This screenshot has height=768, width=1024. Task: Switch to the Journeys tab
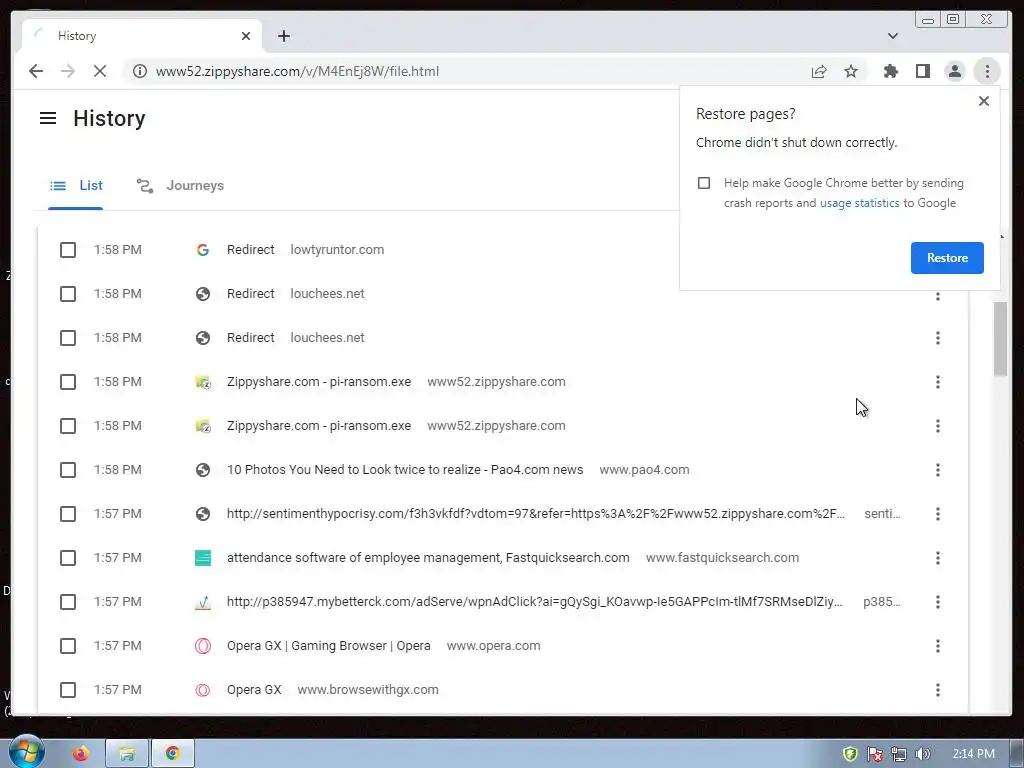(x=180, y=185)
